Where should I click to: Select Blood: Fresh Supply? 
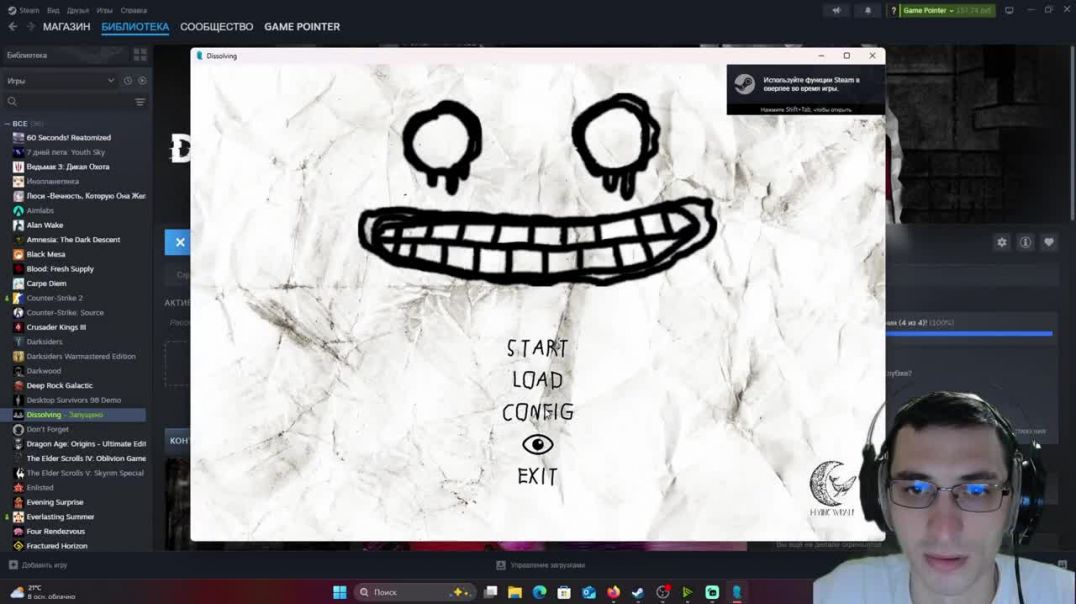[x=60, y=269]
